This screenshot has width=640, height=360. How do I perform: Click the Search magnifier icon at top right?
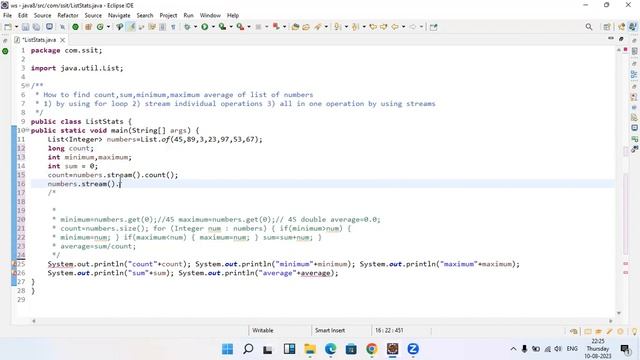(x=589, y=27)
